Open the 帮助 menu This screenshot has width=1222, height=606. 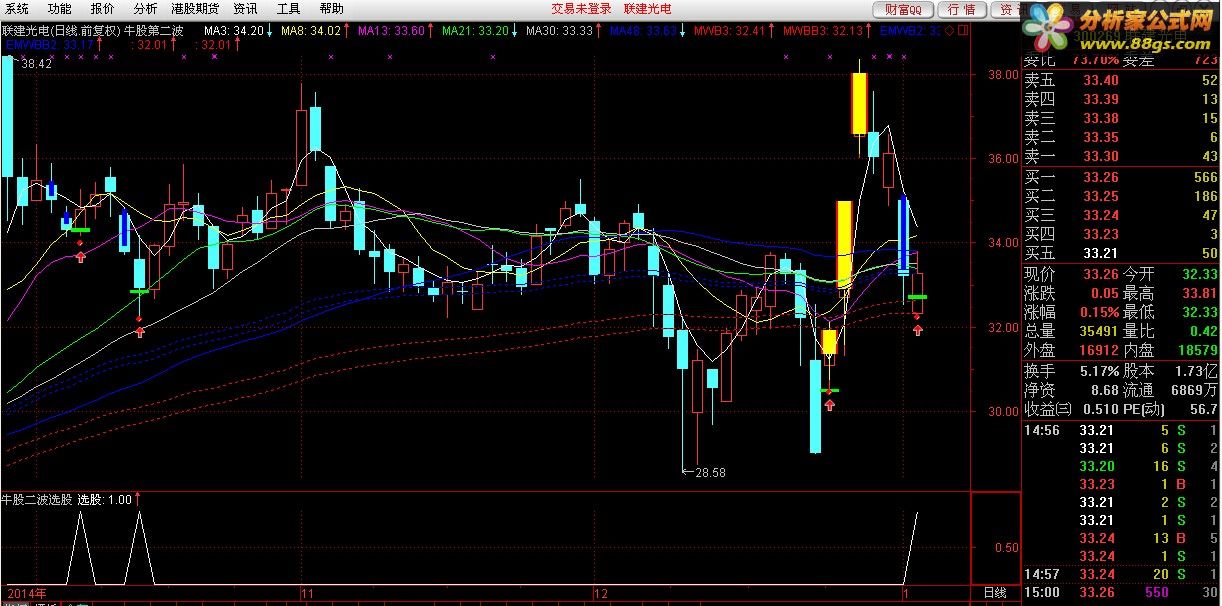point(332,9)
